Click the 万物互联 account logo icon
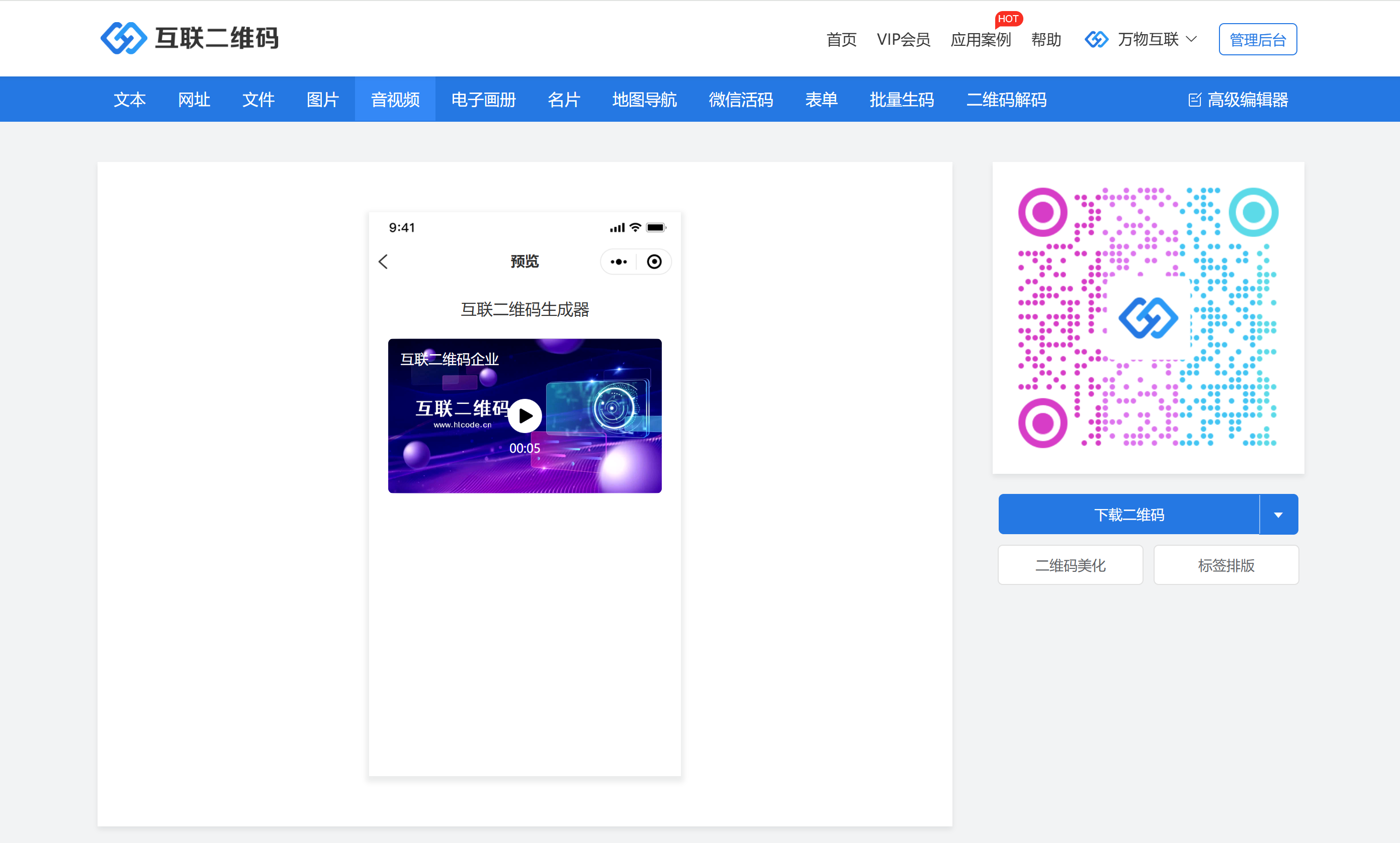The height and width of the screenshot is (843, 1400). tap(1096, 39)
